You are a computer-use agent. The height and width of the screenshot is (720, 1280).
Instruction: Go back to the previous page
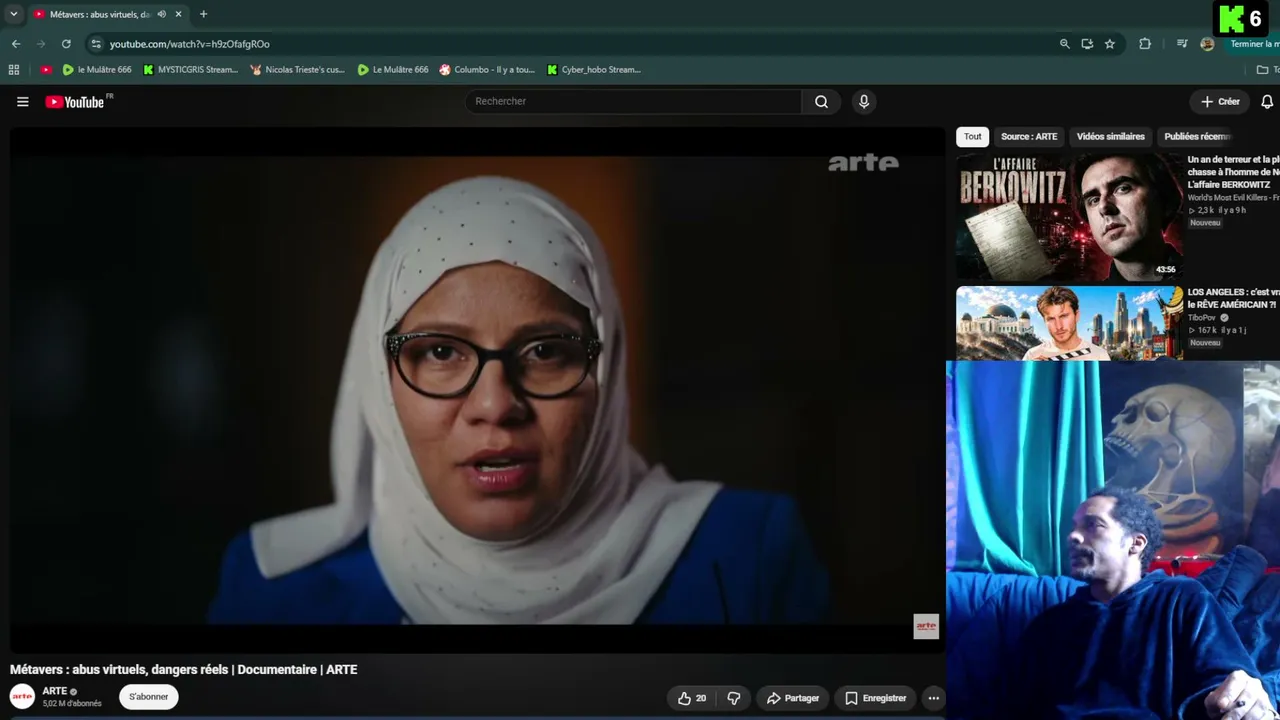click(16, 44)
